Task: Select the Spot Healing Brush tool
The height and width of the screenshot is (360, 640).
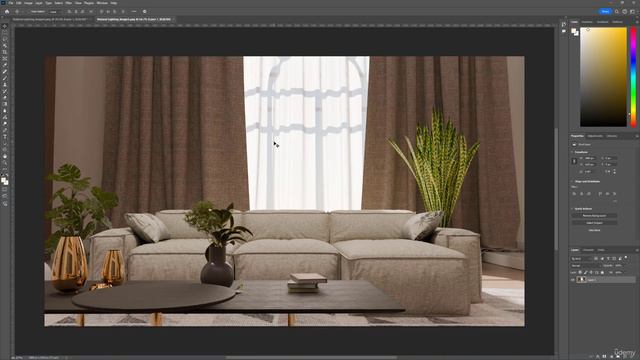Action: pyautogui.click(x=5, y=71)
